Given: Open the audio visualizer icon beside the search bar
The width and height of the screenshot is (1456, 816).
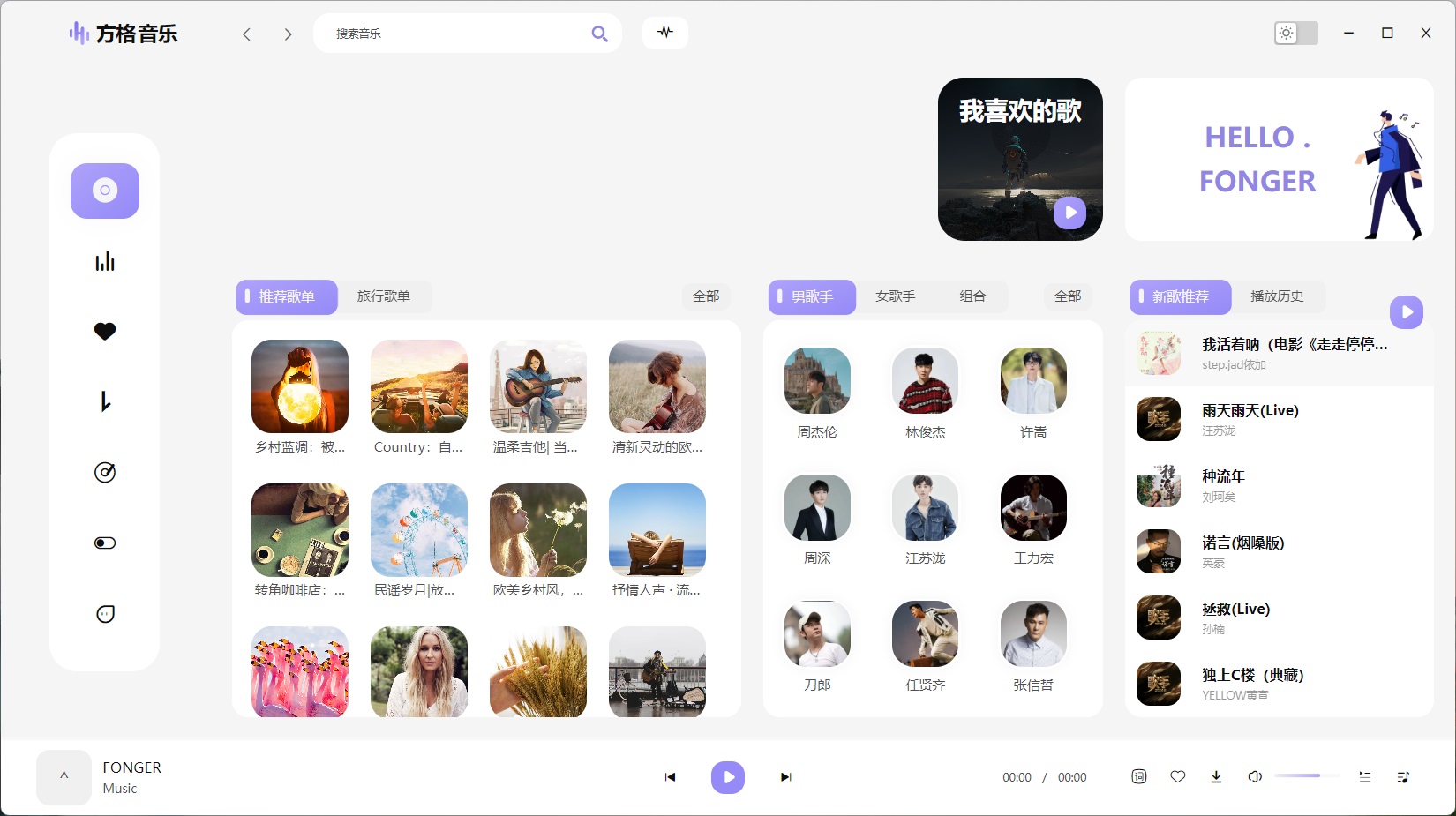Looking at the screenshot, I should pos(665,33).
